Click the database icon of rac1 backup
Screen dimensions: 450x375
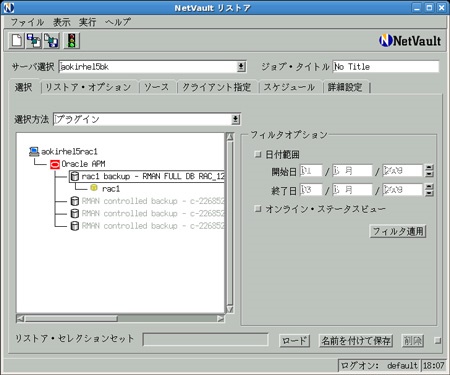point(75,177)
